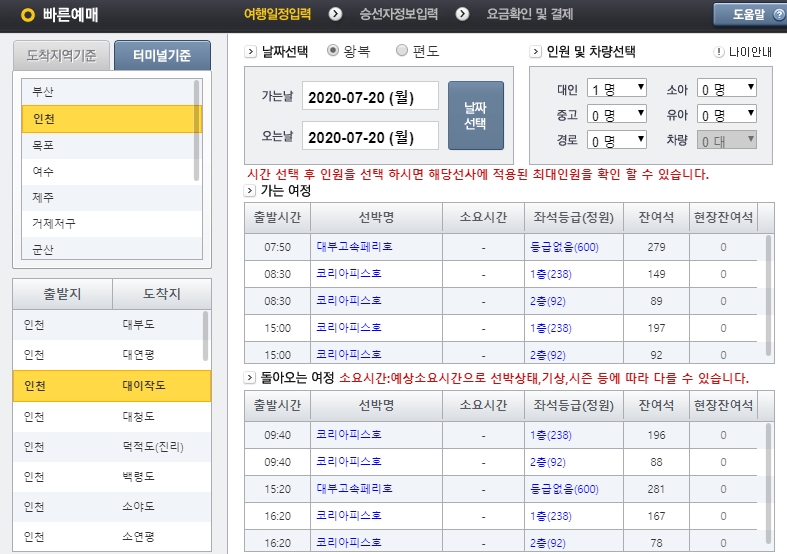This screenshot has width=787, height=554.
Task: Open the disabled 차량 count dropdown
Action: point(727,141)
